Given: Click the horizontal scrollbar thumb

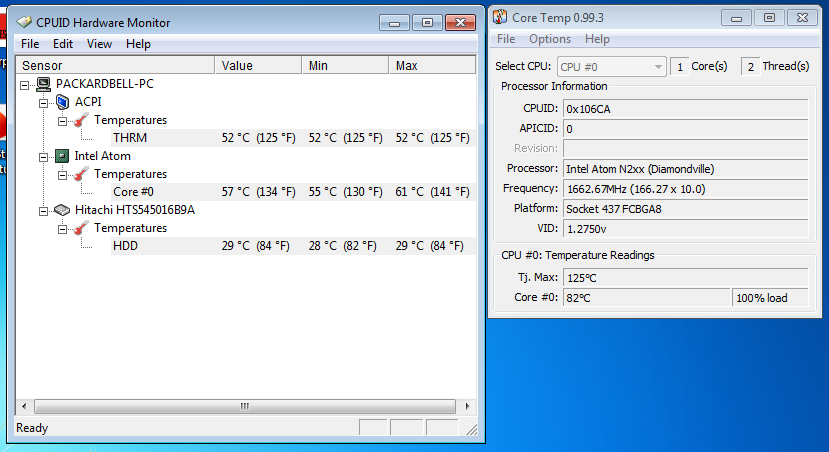Looking at the screenshot, I should pyautogui.click(x=245, y=407).
